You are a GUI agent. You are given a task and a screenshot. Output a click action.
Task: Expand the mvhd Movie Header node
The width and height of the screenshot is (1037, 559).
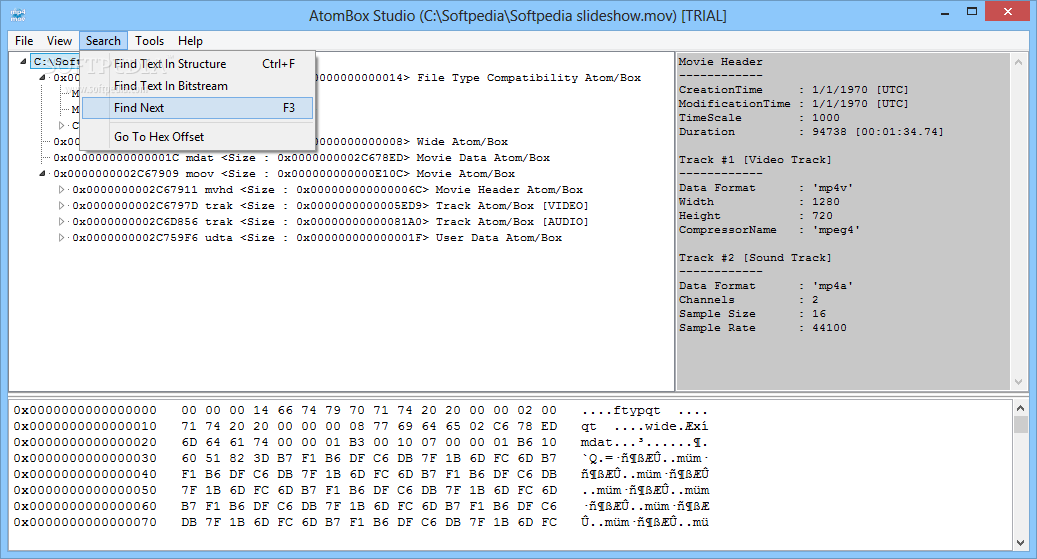point(62,190)
